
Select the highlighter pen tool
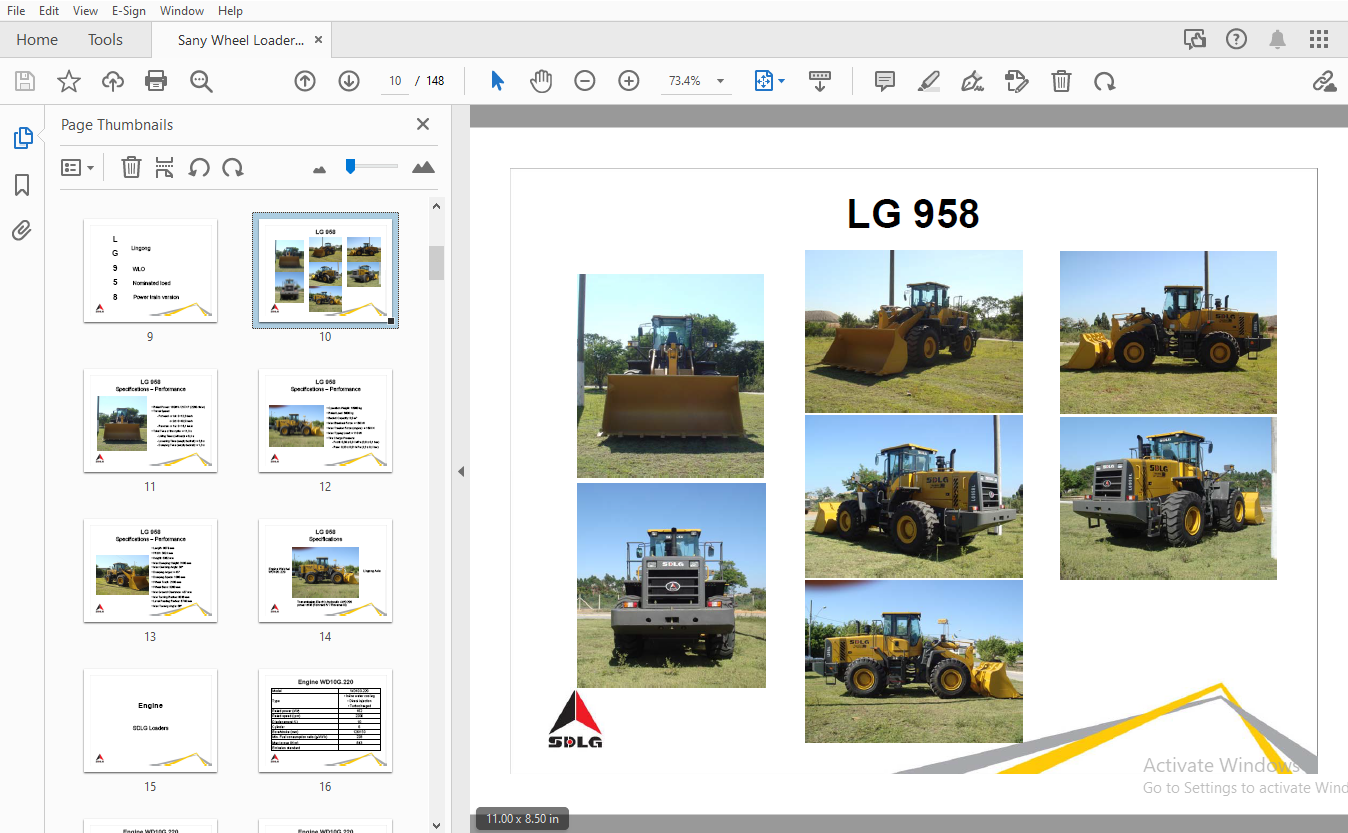pyautogui.click(x=929, y=81)
